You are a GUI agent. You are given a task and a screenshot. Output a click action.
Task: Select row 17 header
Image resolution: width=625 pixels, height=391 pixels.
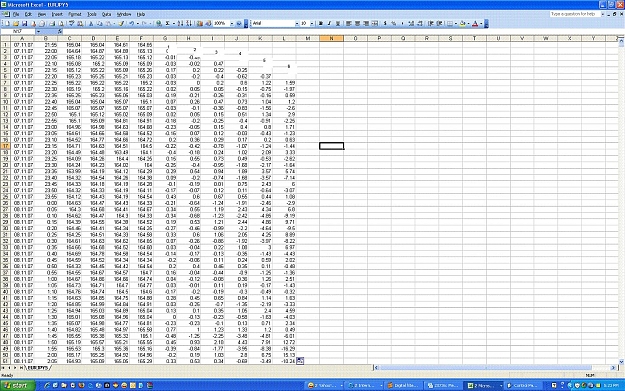click(x=6, y=146)
